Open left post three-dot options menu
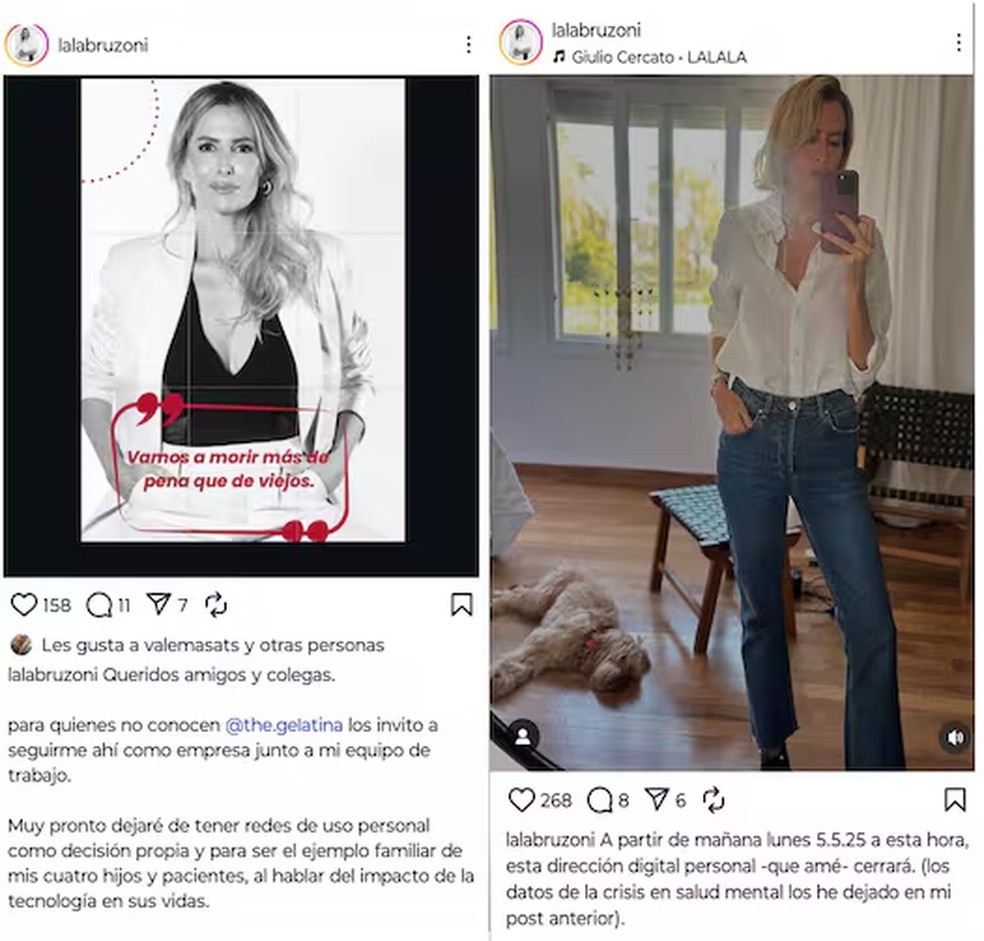Image resolution: width=984 pixels, height=941 pixels. (x=468, y=45)
